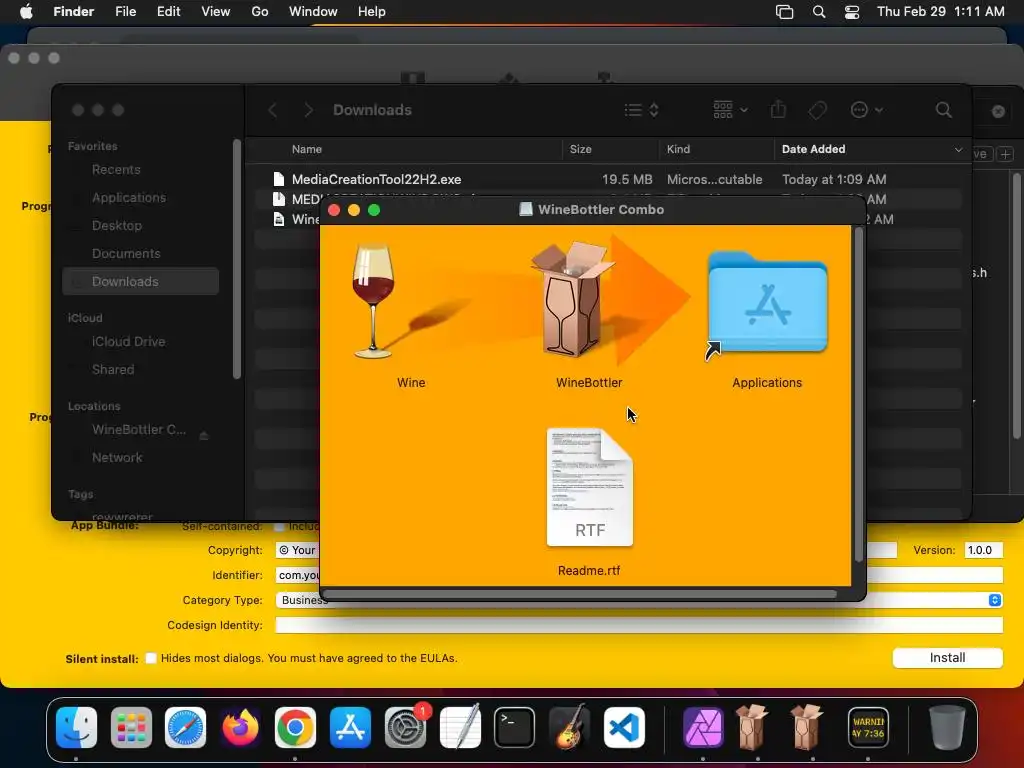Click WineBottler Combo vertical scrollbar
1024x768 pixels.
coord(859,394)
